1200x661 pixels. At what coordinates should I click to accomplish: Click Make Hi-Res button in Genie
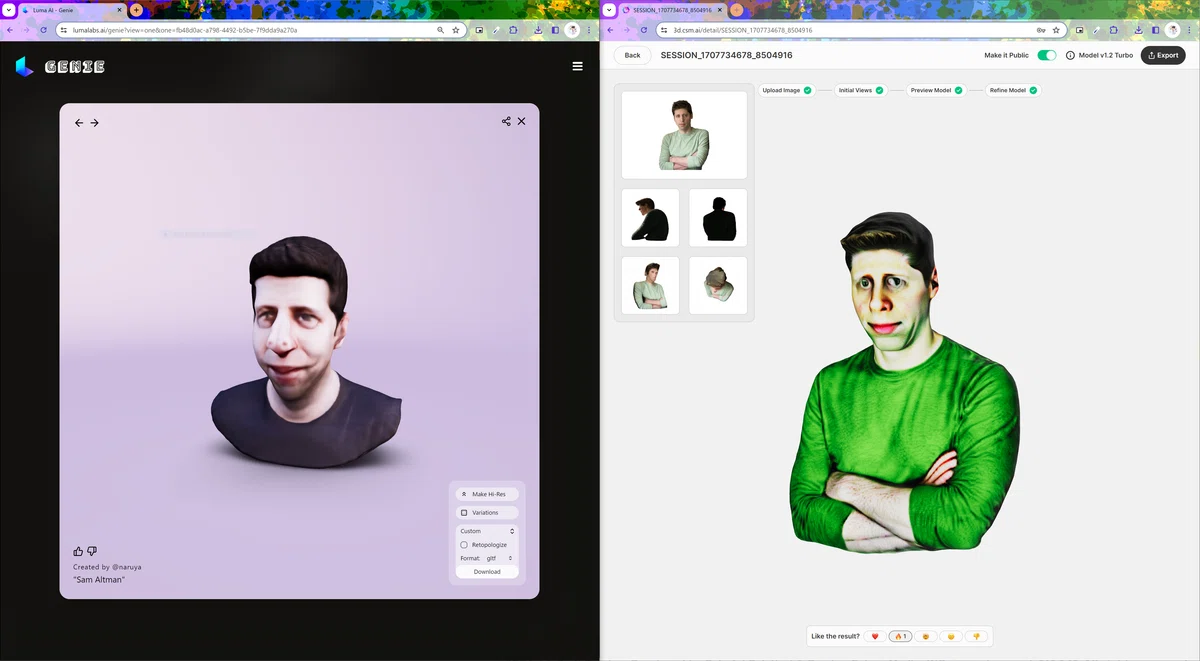point(487,494)
